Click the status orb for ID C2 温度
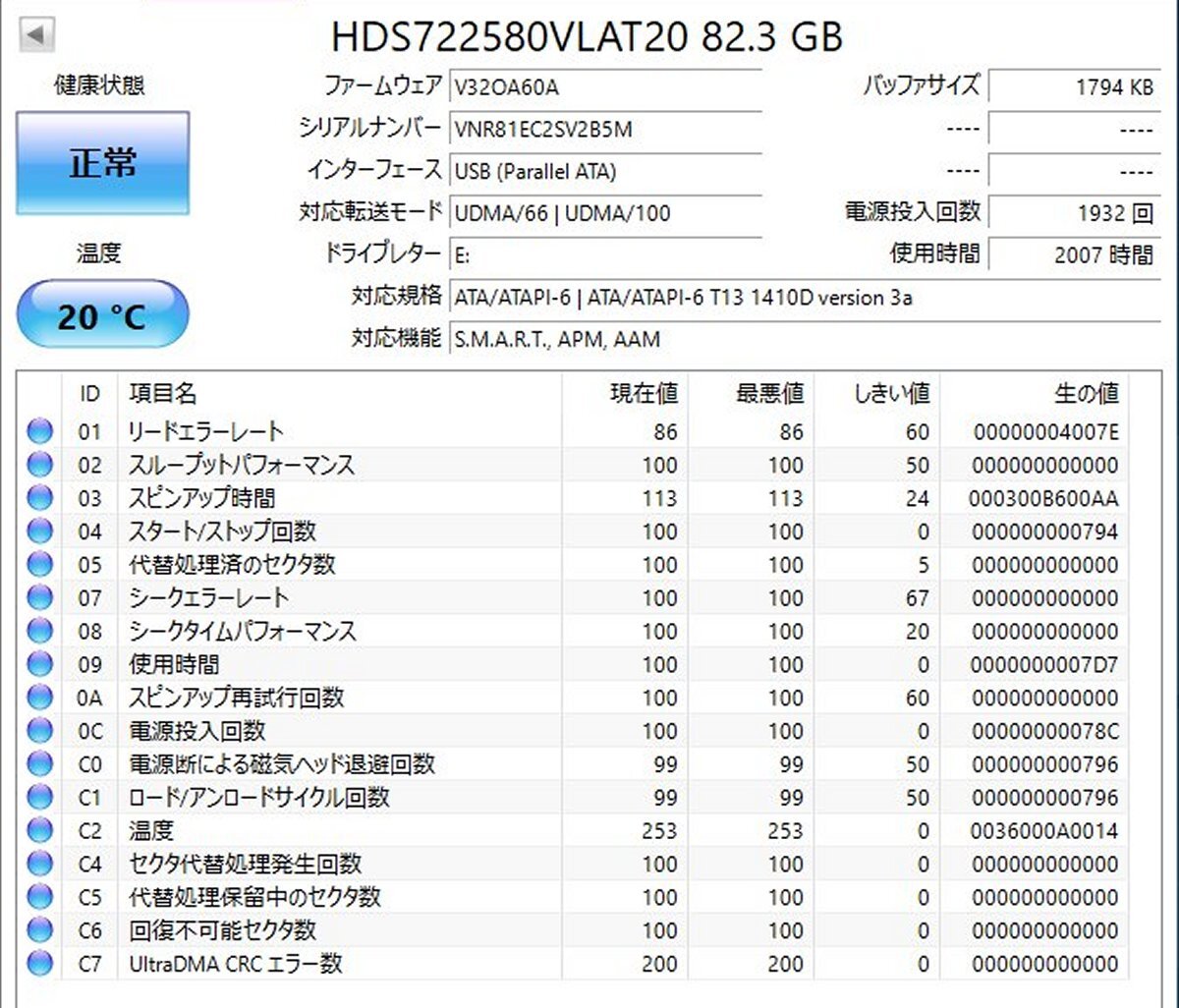Image resolution: width=1179 pixels, height=1008 pixels. (39, 830)
